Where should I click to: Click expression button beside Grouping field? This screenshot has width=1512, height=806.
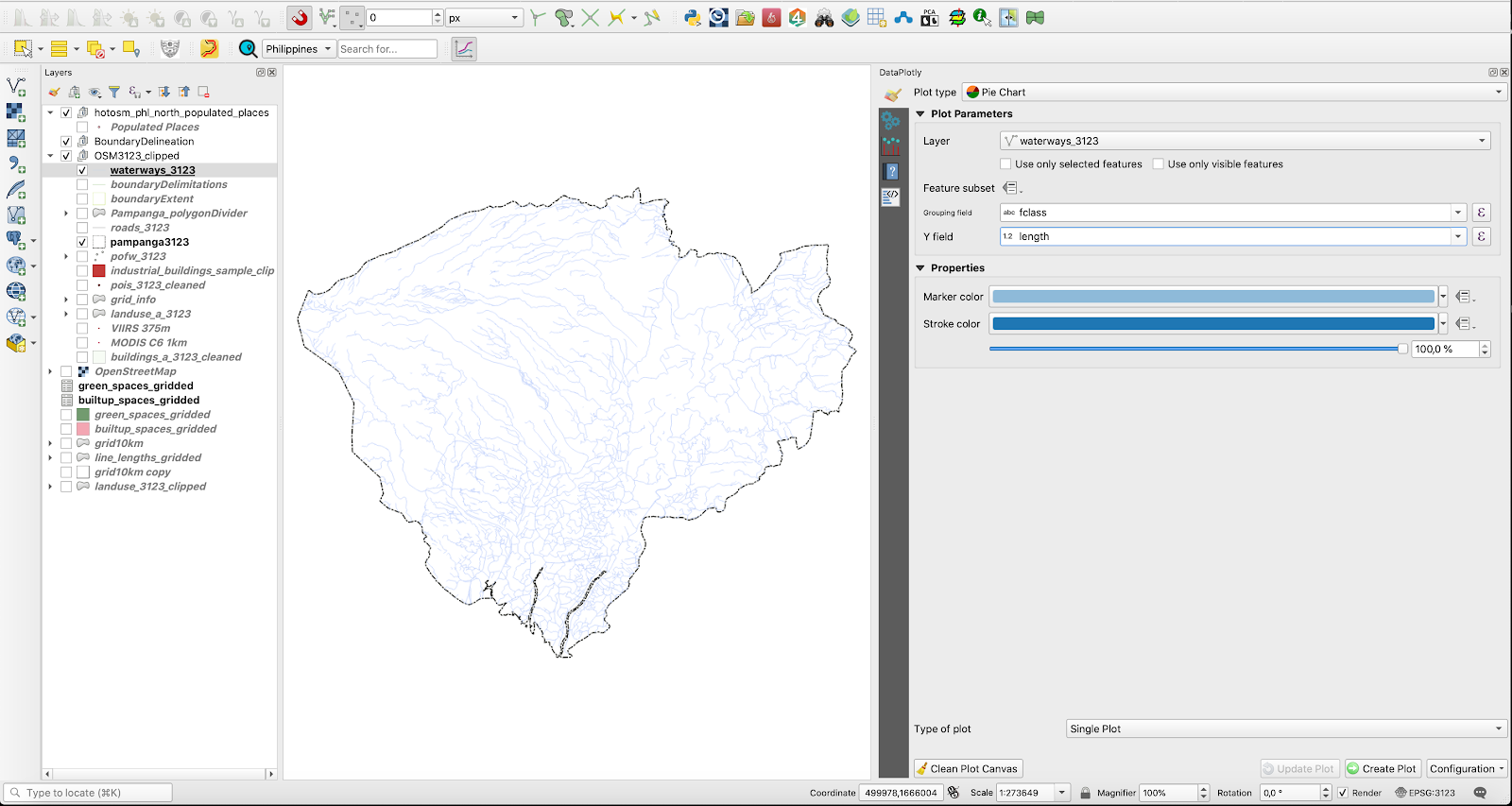point(1481,213)
